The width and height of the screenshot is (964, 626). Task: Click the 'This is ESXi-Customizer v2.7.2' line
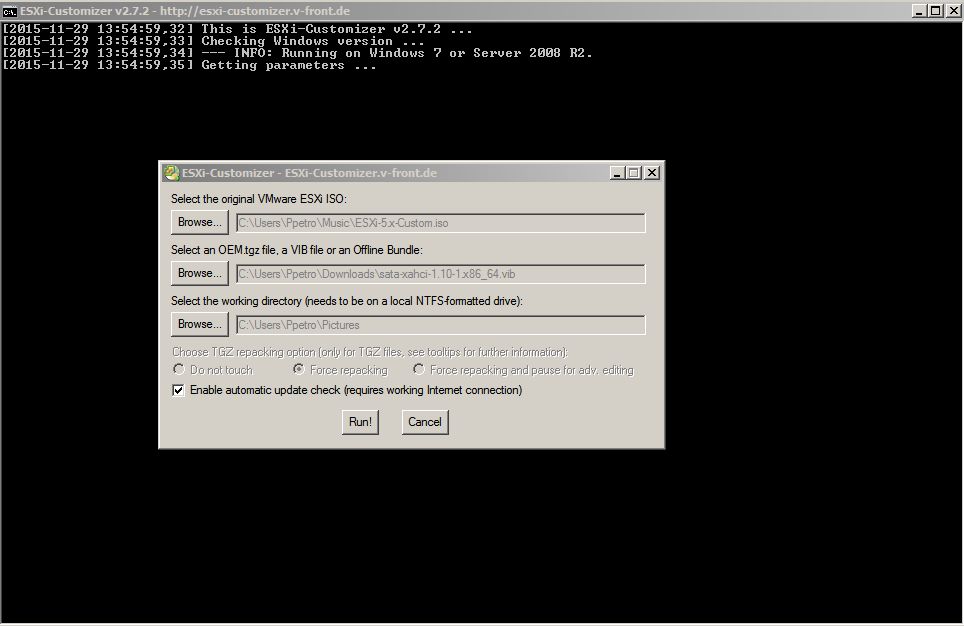237,29
